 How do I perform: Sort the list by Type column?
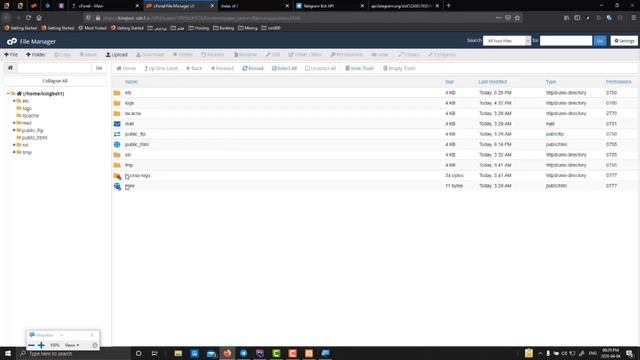click(x=551, y=82)
